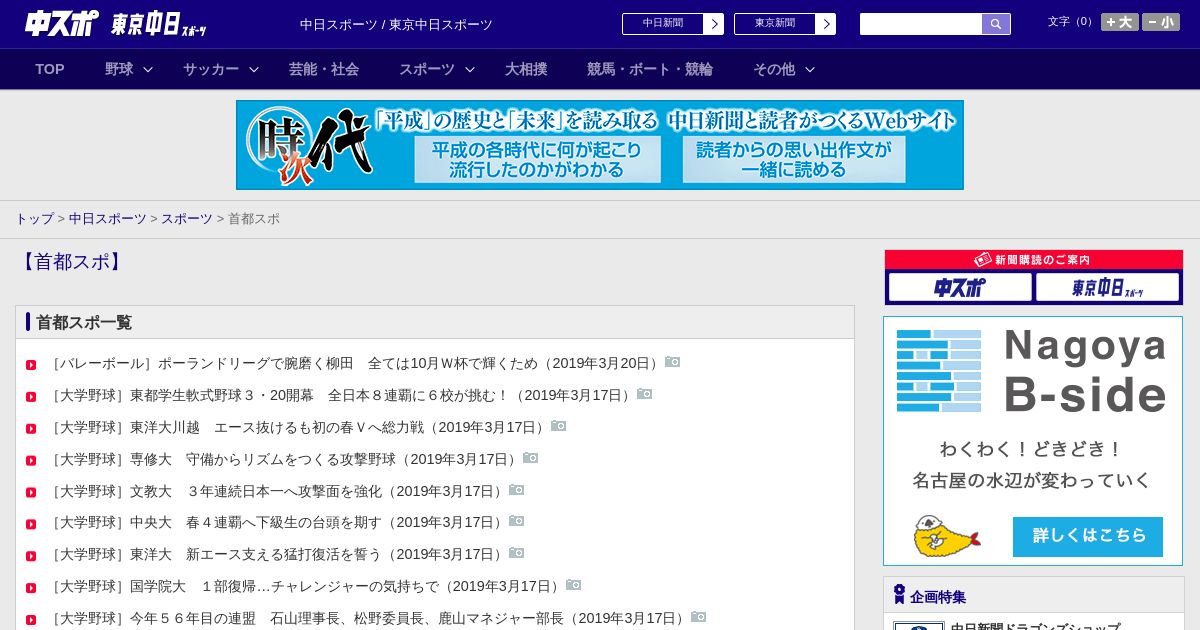Click red bullet icon beside 柳田 article

(x=31, y=365)
